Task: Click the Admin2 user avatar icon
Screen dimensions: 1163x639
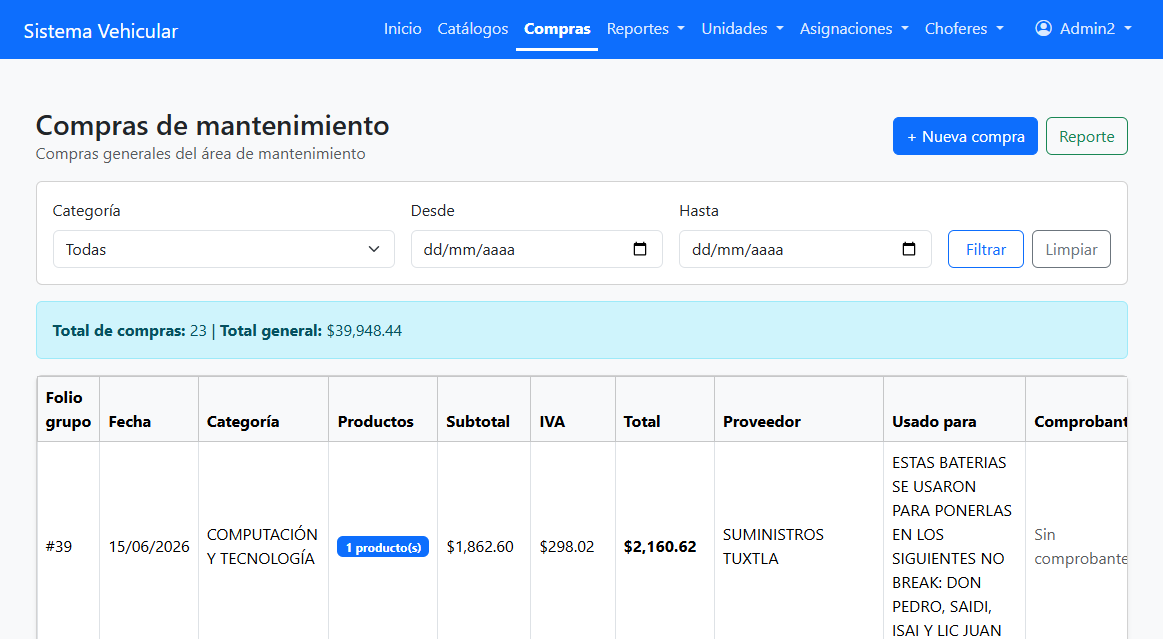Action: [x=1043, y=28]
